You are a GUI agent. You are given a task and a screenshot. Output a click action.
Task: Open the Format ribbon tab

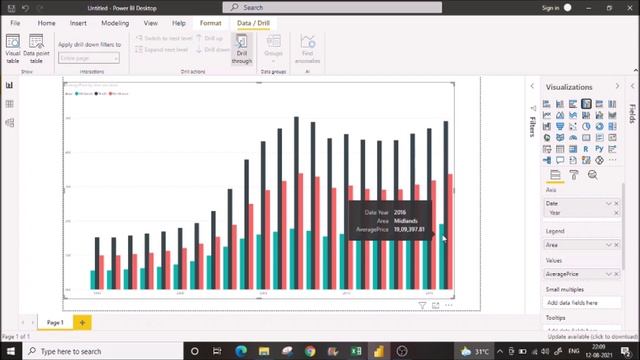pyautogui.click(x=211, y=23)
